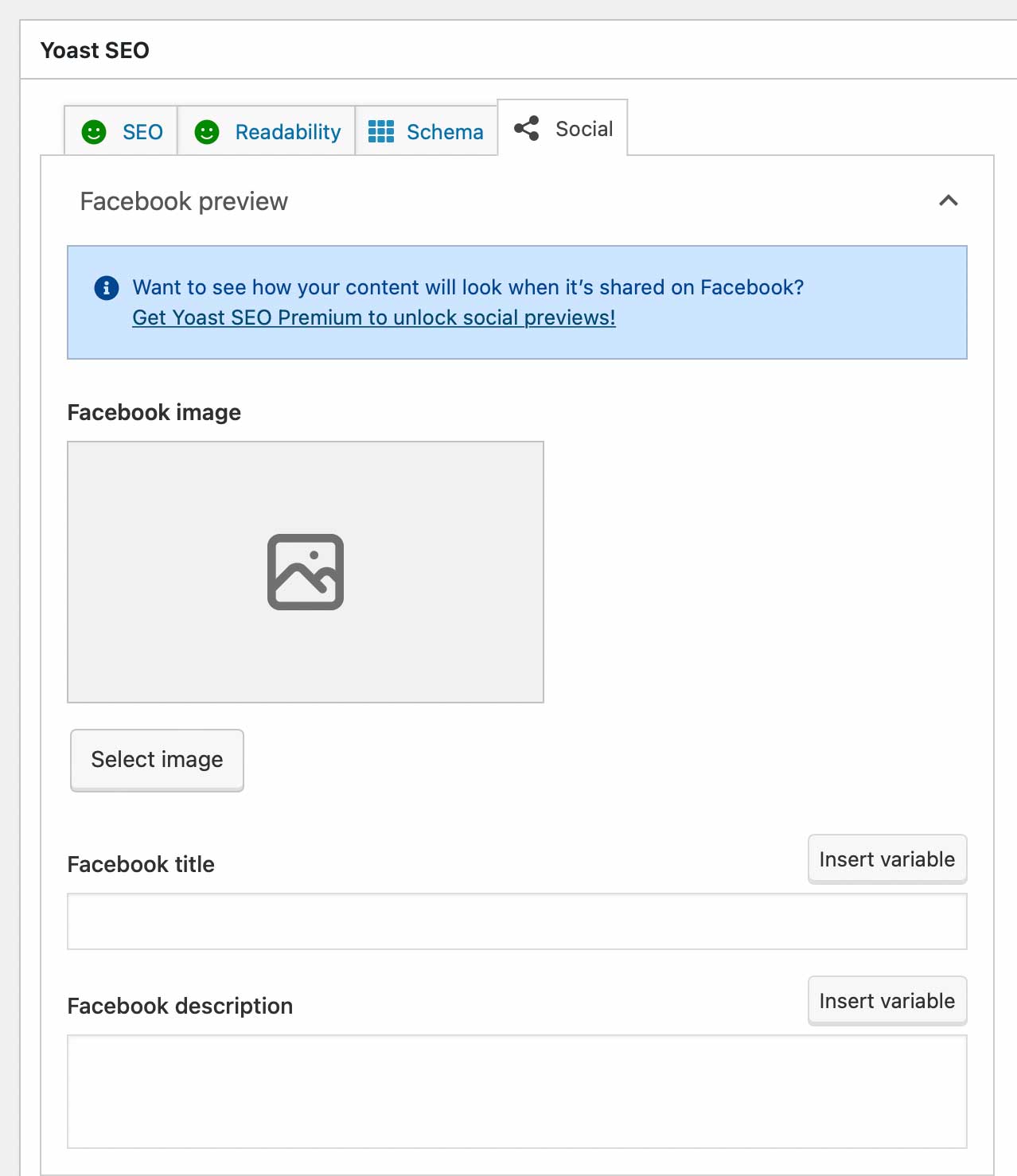Image resolution: width=1017 pixels, height=1176 pixels.
Task: Click inside the Facebook description text area
Action: [517, 1090]
